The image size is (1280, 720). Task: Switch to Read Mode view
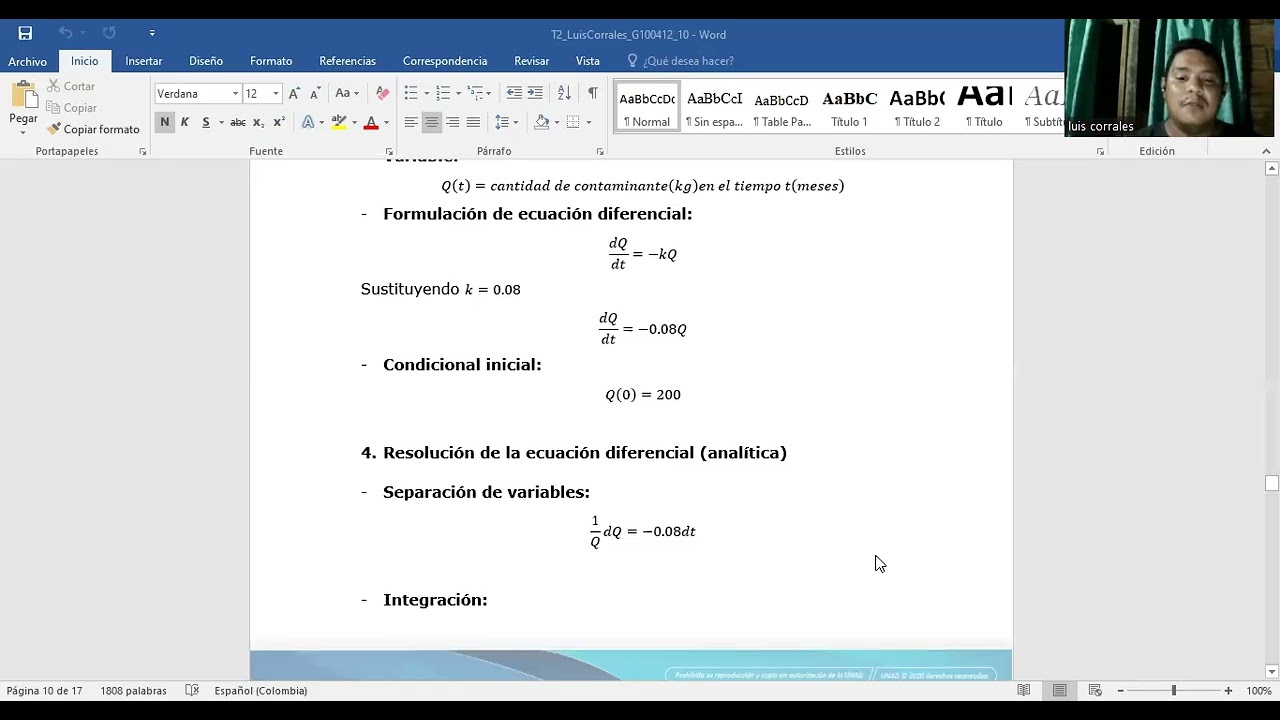coord(1024,691)
